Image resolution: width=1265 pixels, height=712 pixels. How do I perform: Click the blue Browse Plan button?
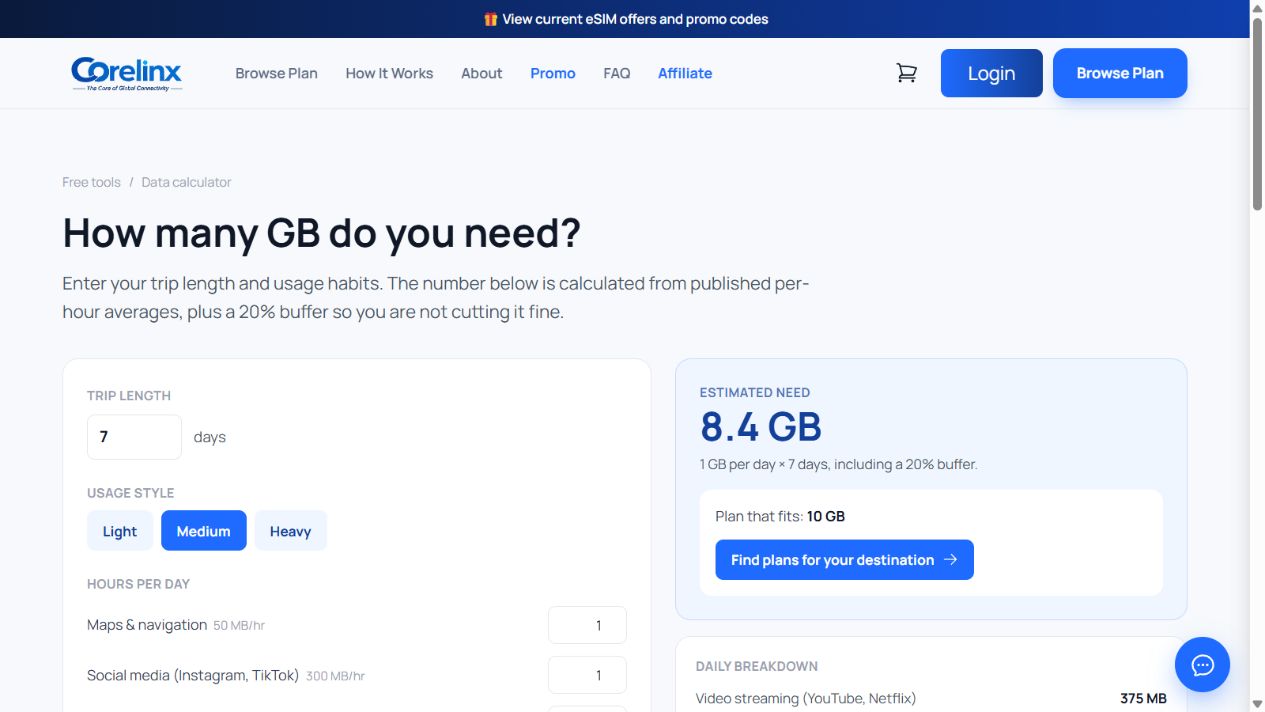[x=1120, y=73]
